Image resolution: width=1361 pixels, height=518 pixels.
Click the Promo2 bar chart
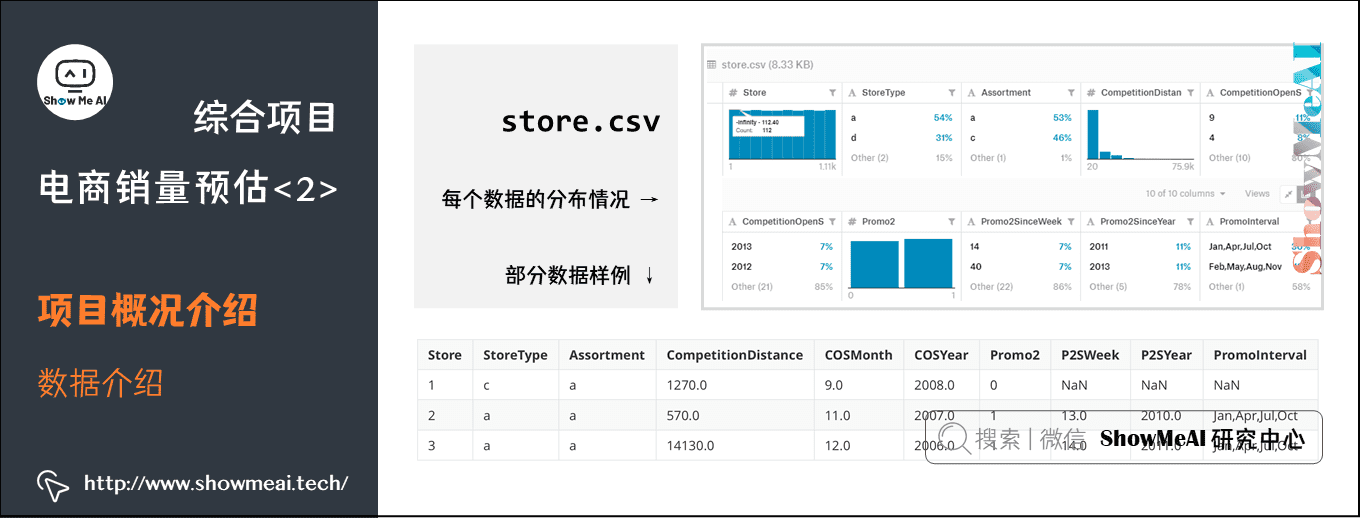coord(901,263)
